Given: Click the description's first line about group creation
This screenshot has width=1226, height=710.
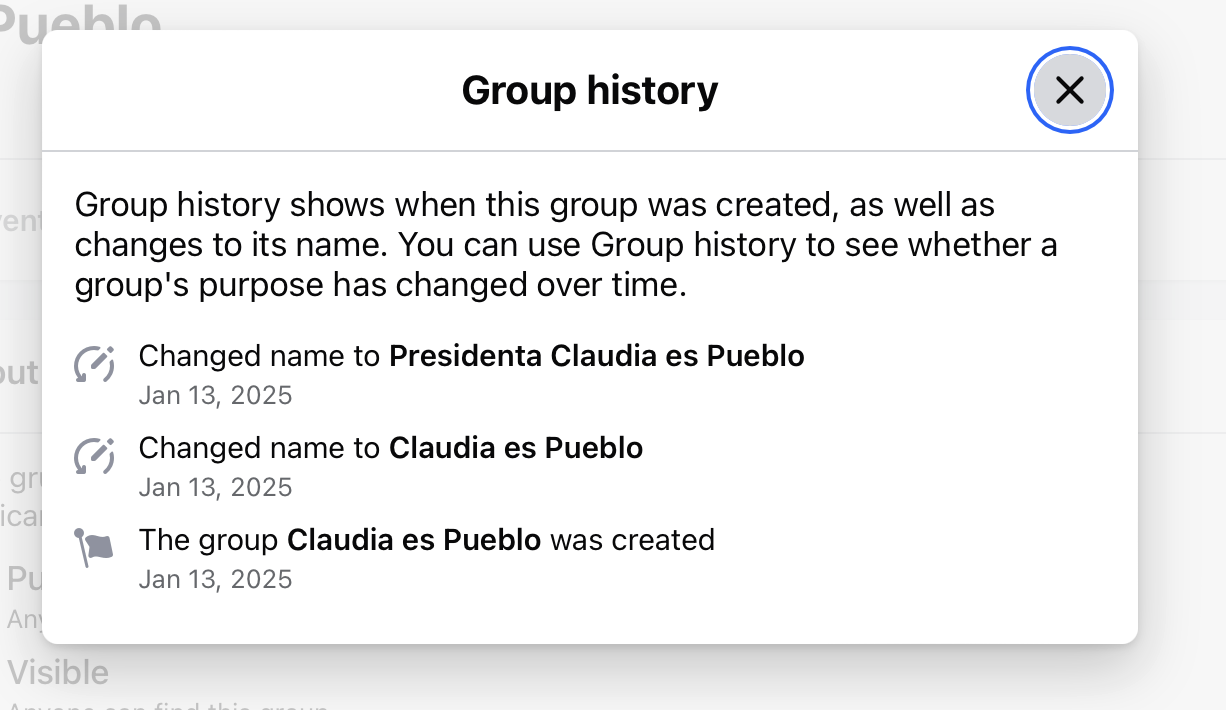Looking at the screenshot, I should (534, 205).
